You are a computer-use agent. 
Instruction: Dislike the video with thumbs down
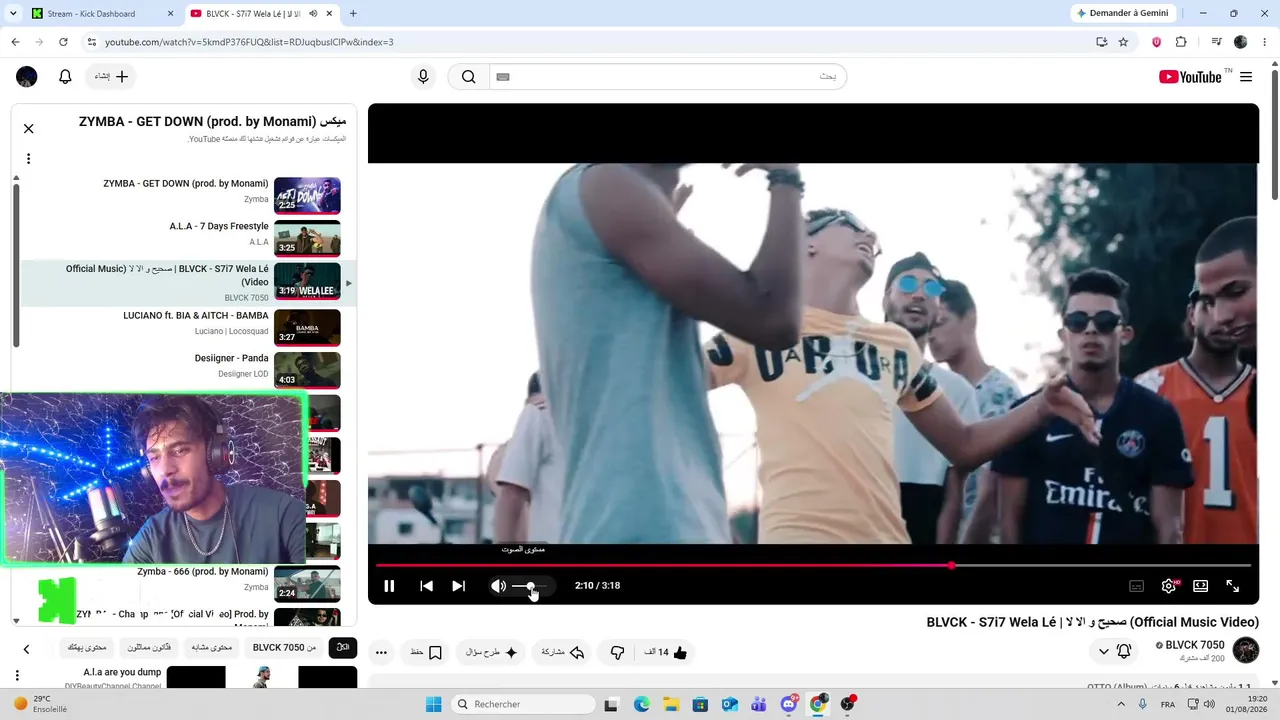(617, 652)
